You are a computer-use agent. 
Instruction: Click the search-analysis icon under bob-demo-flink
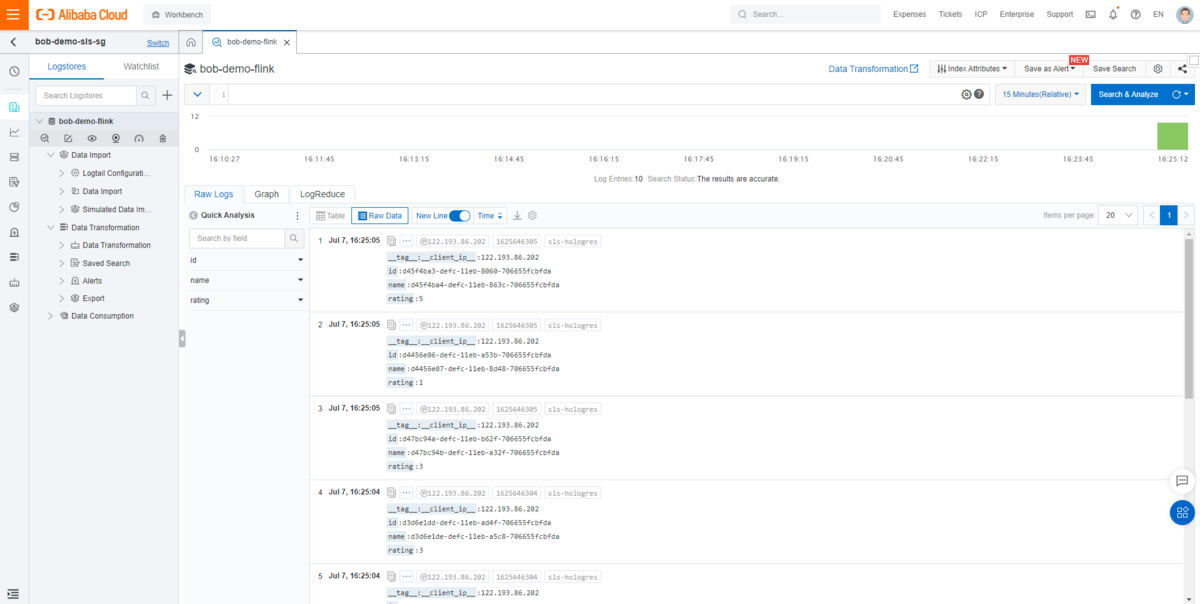pyautogui.click(x=44, y=138)
